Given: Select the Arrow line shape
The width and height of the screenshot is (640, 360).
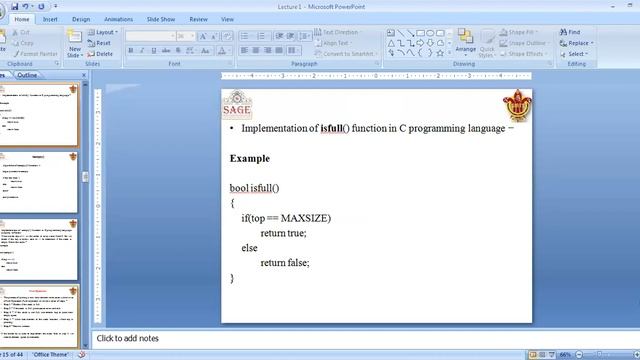Looking at the screenshot, I should pyautogui.click(x=411, y=33).
